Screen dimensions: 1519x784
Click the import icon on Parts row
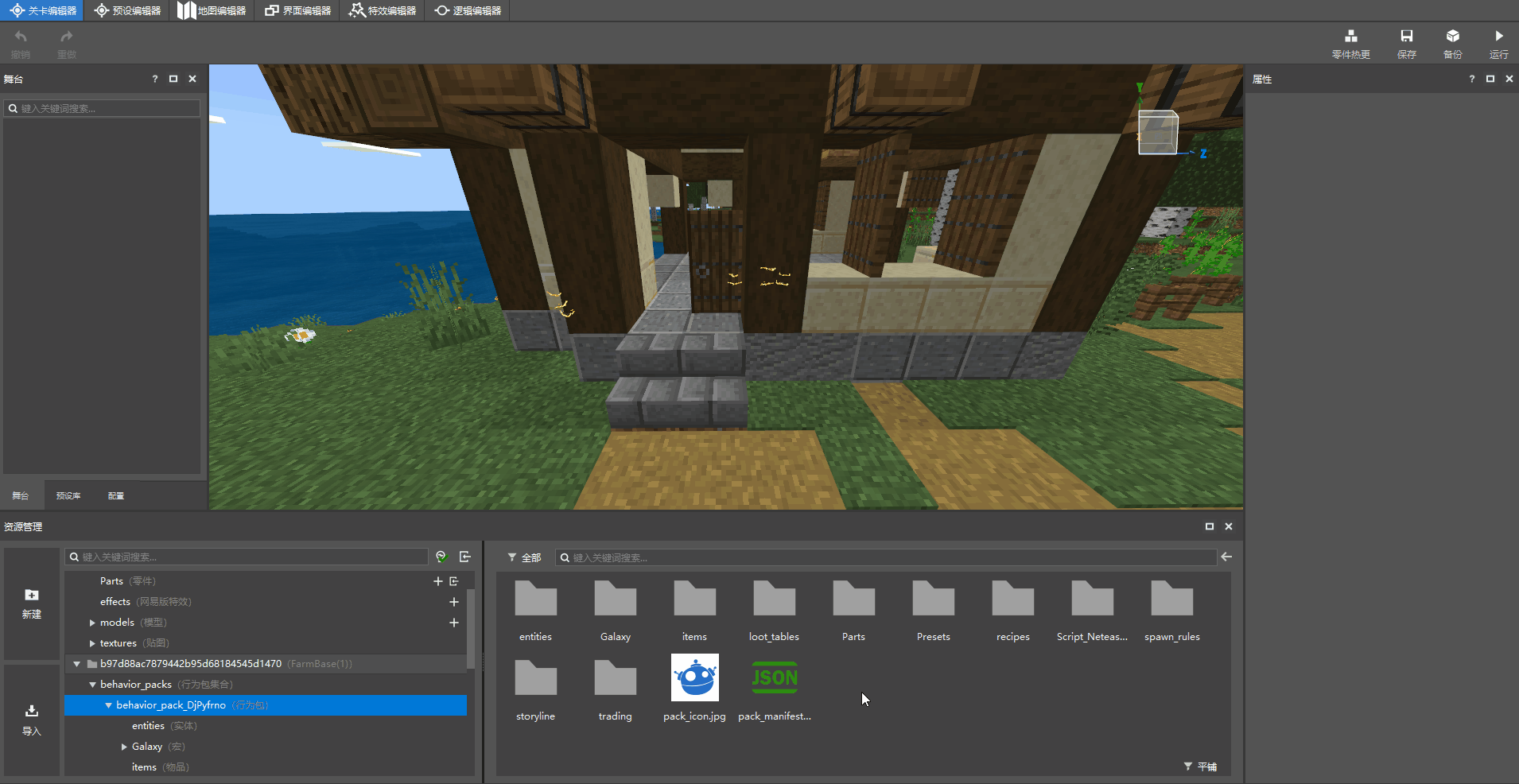[x=454, y=581]
